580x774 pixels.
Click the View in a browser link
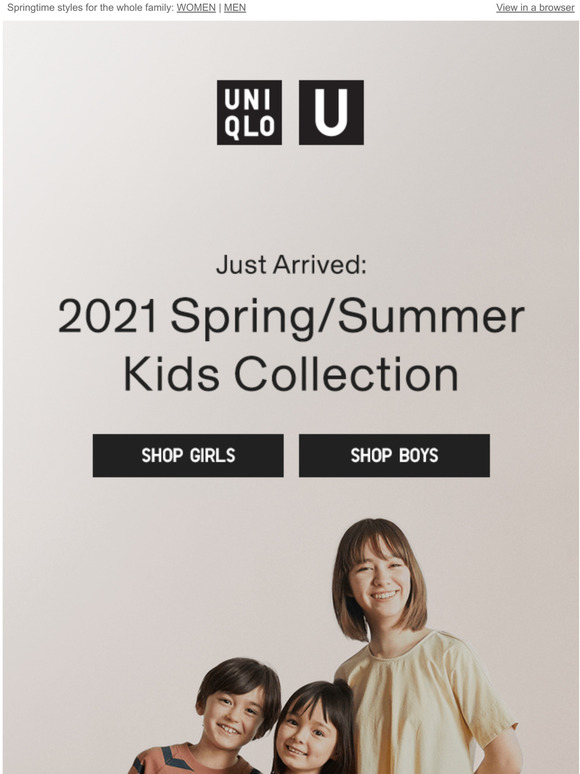[535, 8]
